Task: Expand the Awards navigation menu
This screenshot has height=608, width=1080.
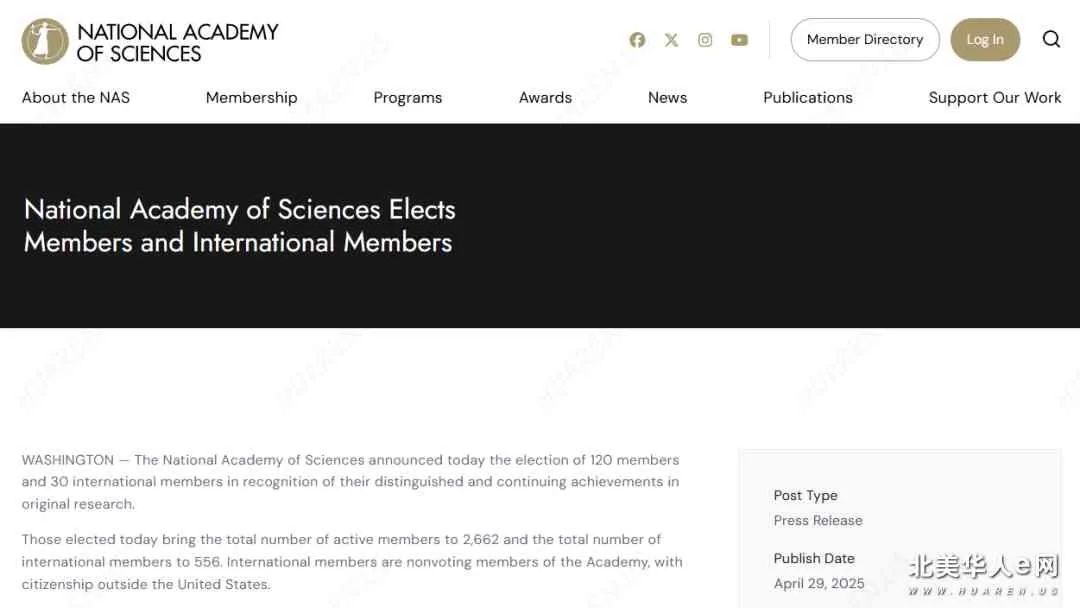Action: 546,98
